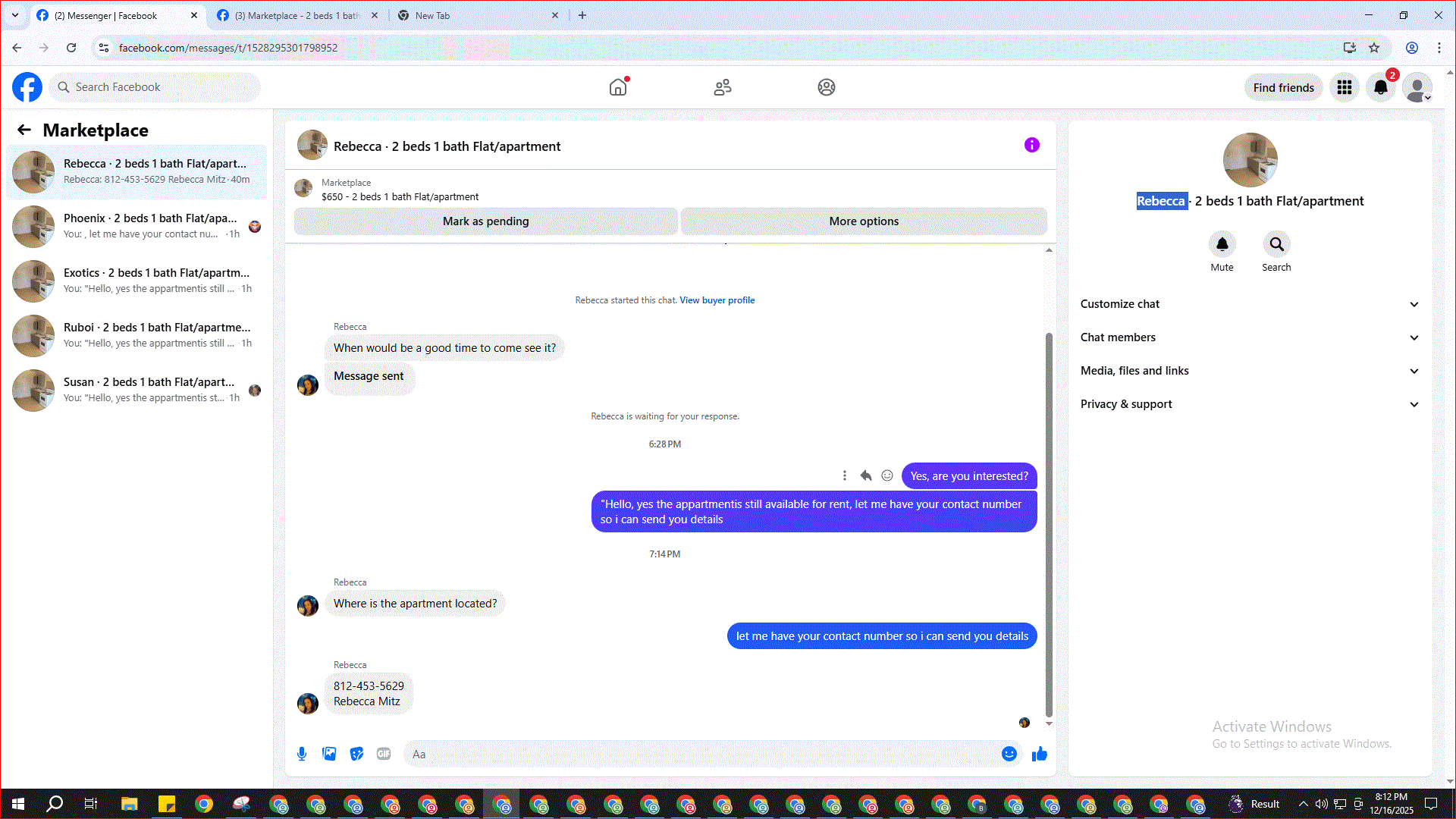The image size is (1456, 819).
Task: Choose a sticker icon
Action: point(356,754)
